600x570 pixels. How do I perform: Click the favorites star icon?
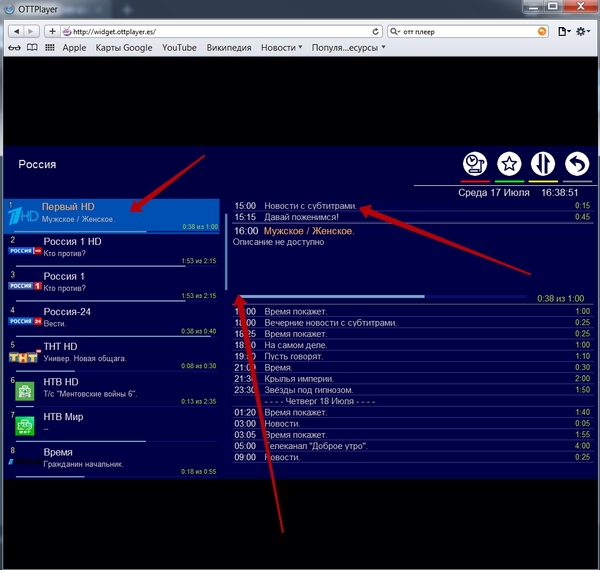(x=509, y=164)
